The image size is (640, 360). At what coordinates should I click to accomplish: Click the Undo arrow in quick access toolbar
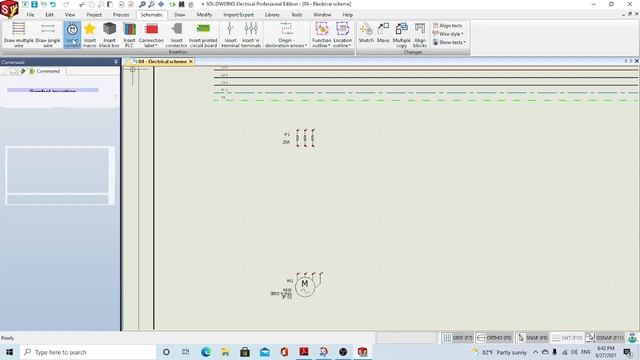(53, 4)
